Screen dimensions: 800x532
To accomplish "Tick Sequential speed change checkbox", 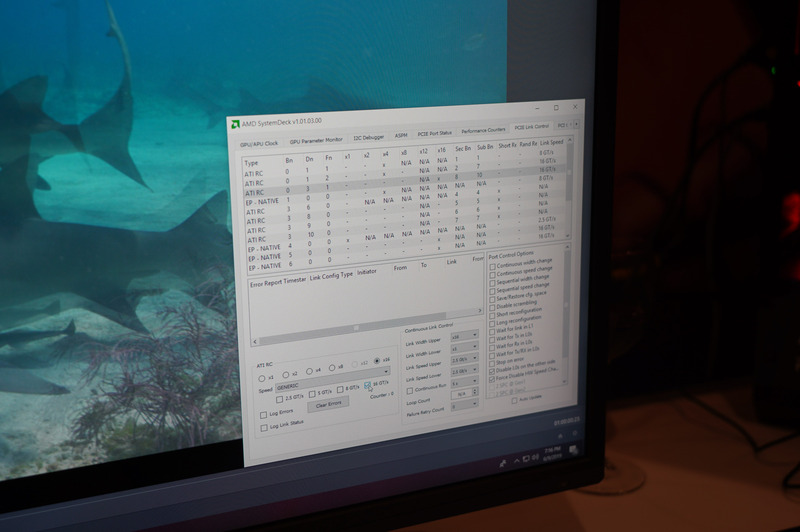I will [492, 291].
